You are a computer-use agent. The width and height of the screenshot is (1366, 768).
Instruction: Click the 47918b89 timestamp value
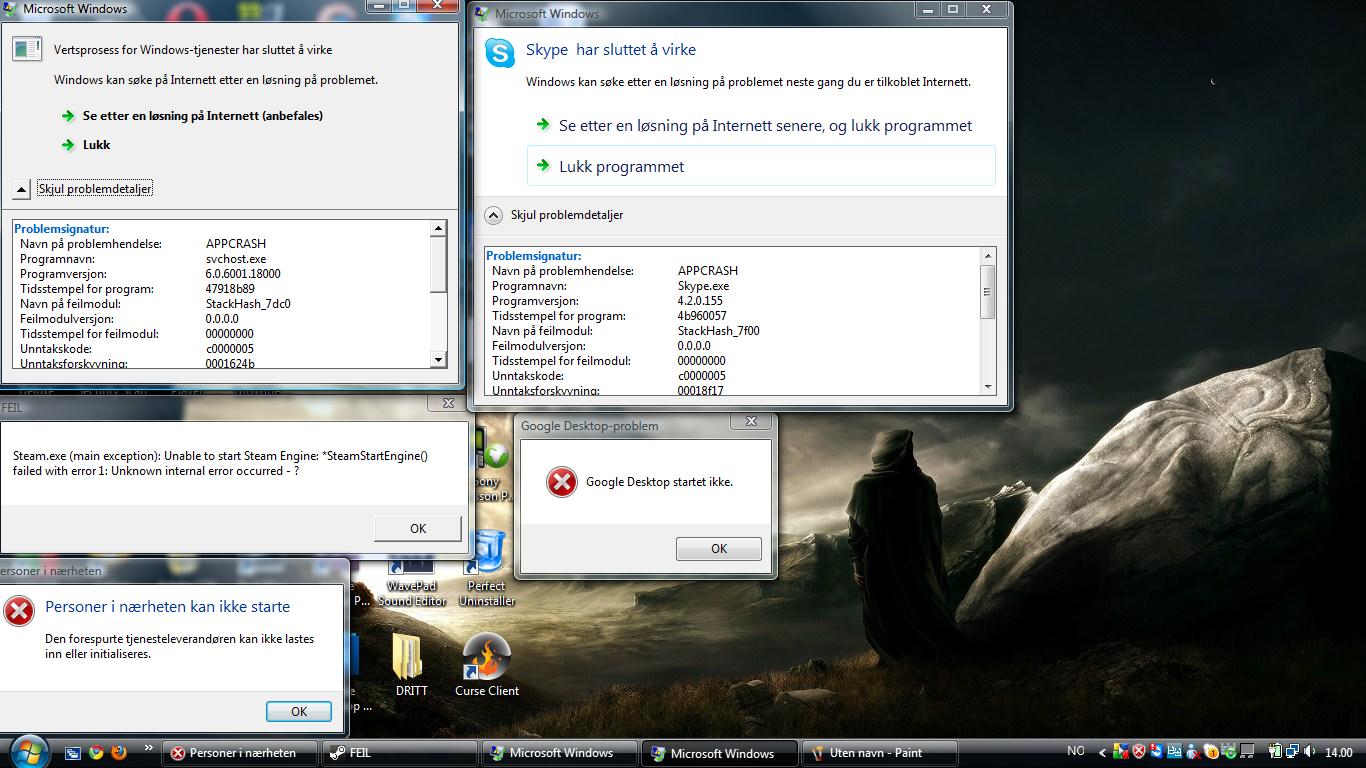(x=230, y=289)
